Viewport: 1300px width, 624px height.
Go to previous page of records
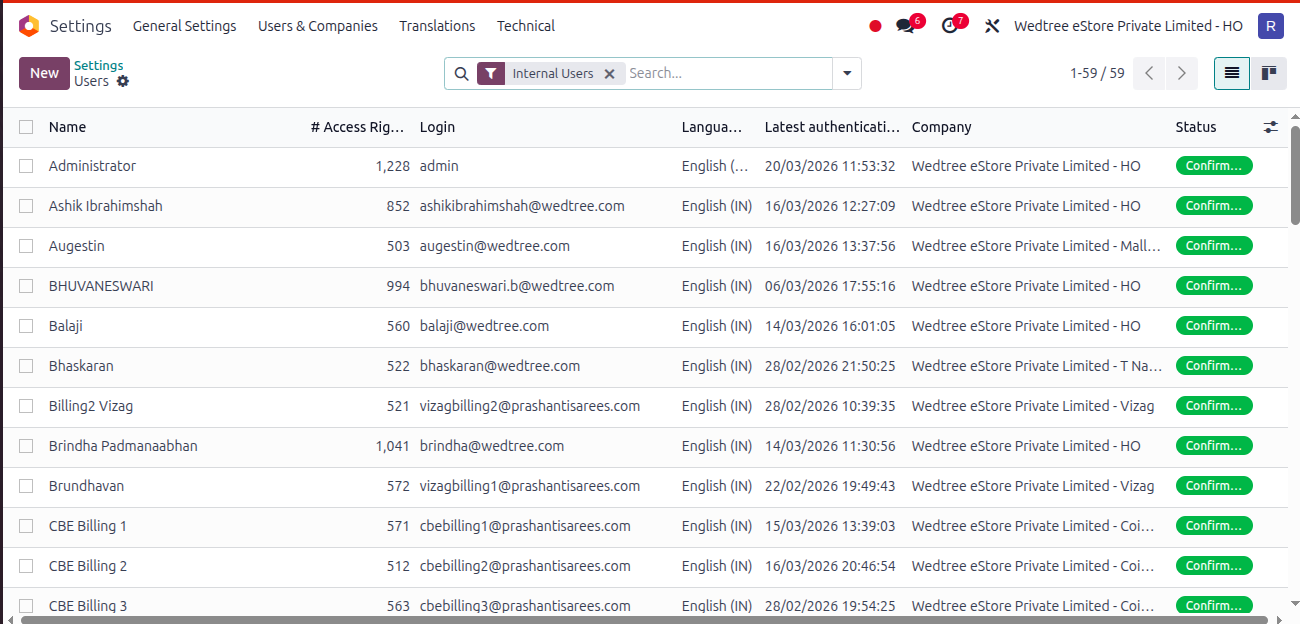[1149, 73]
